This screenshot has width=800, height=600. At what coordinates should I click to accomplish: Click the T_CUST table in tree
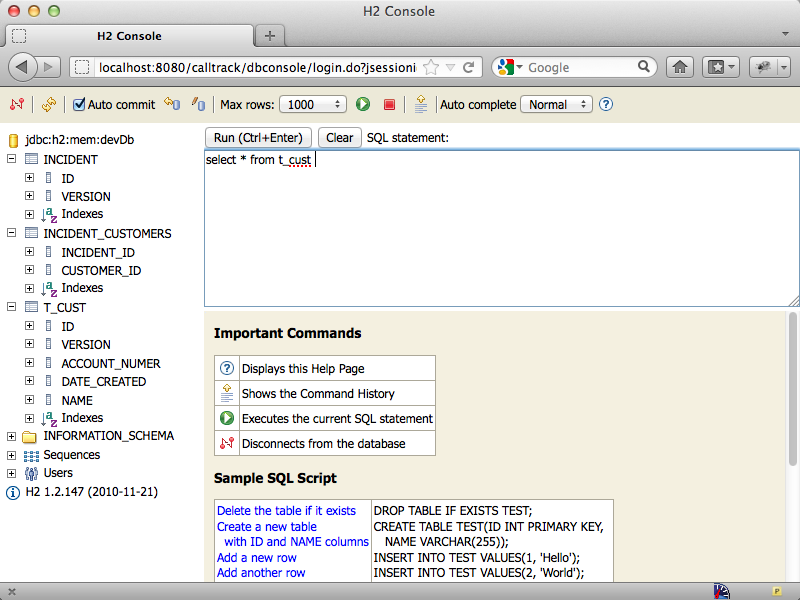pyautogui.click(x=64, y=308)
